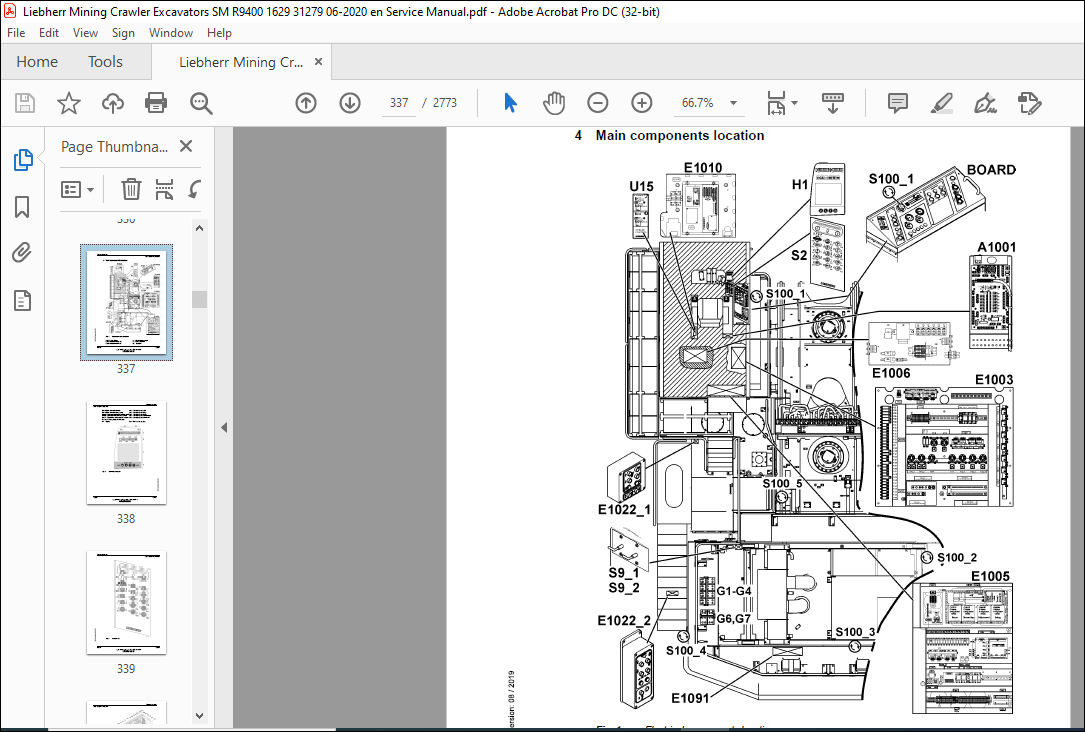The width and height of the screenshot is (1085, 732).
Task: Go to the next page arrow
Action: point(350,103)
